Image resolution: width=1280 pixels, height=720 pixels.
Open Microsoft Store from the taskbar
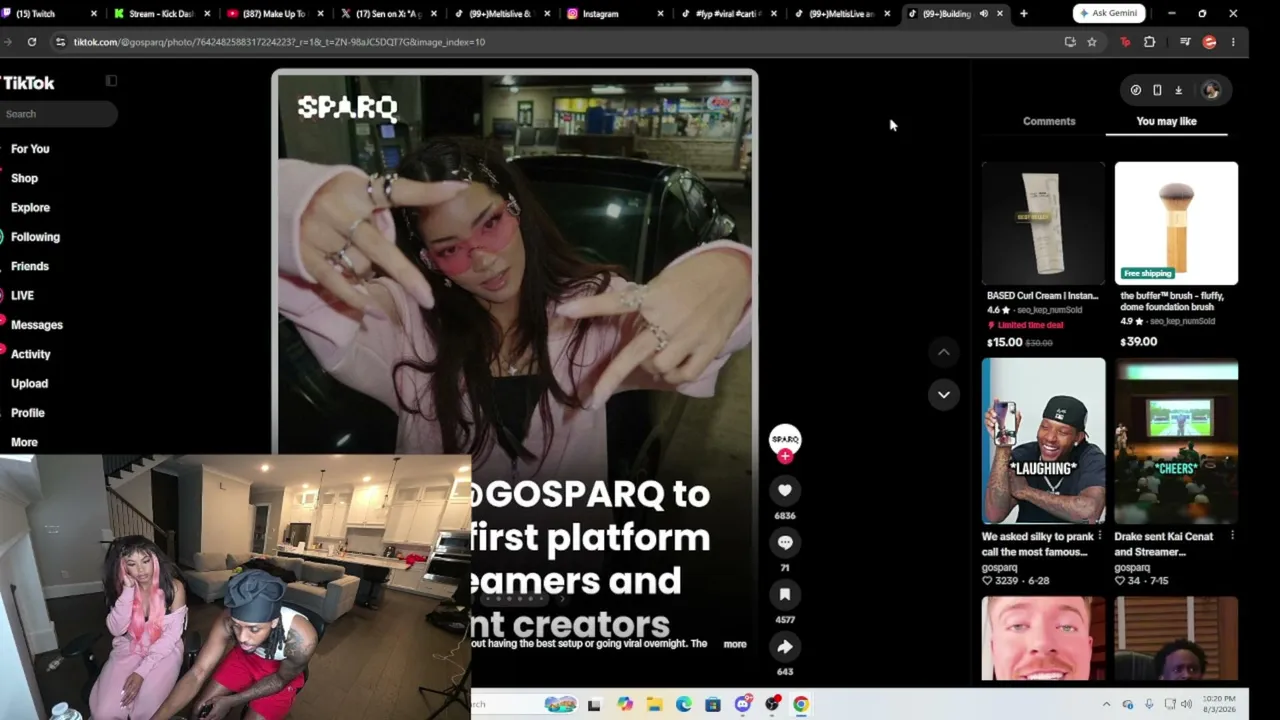712,704
